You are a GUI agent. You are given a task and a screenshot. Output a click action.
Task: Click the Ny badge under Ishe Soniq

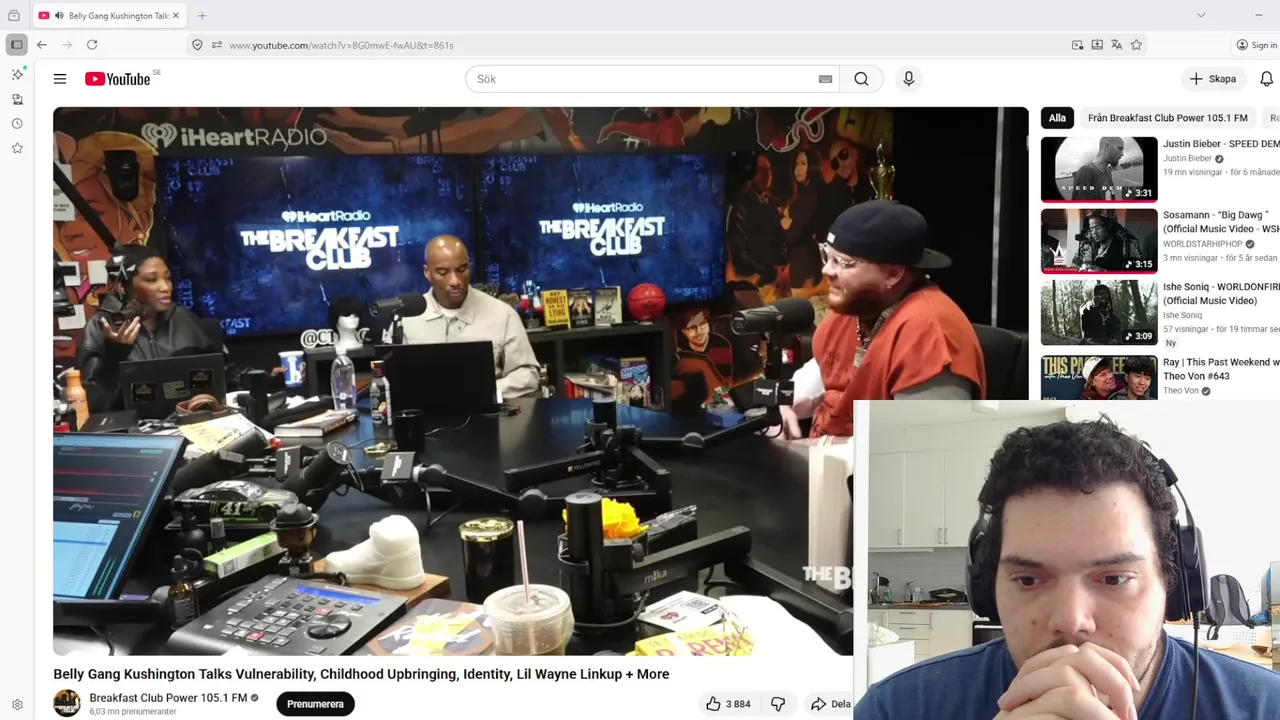[x=1171, y=343]
